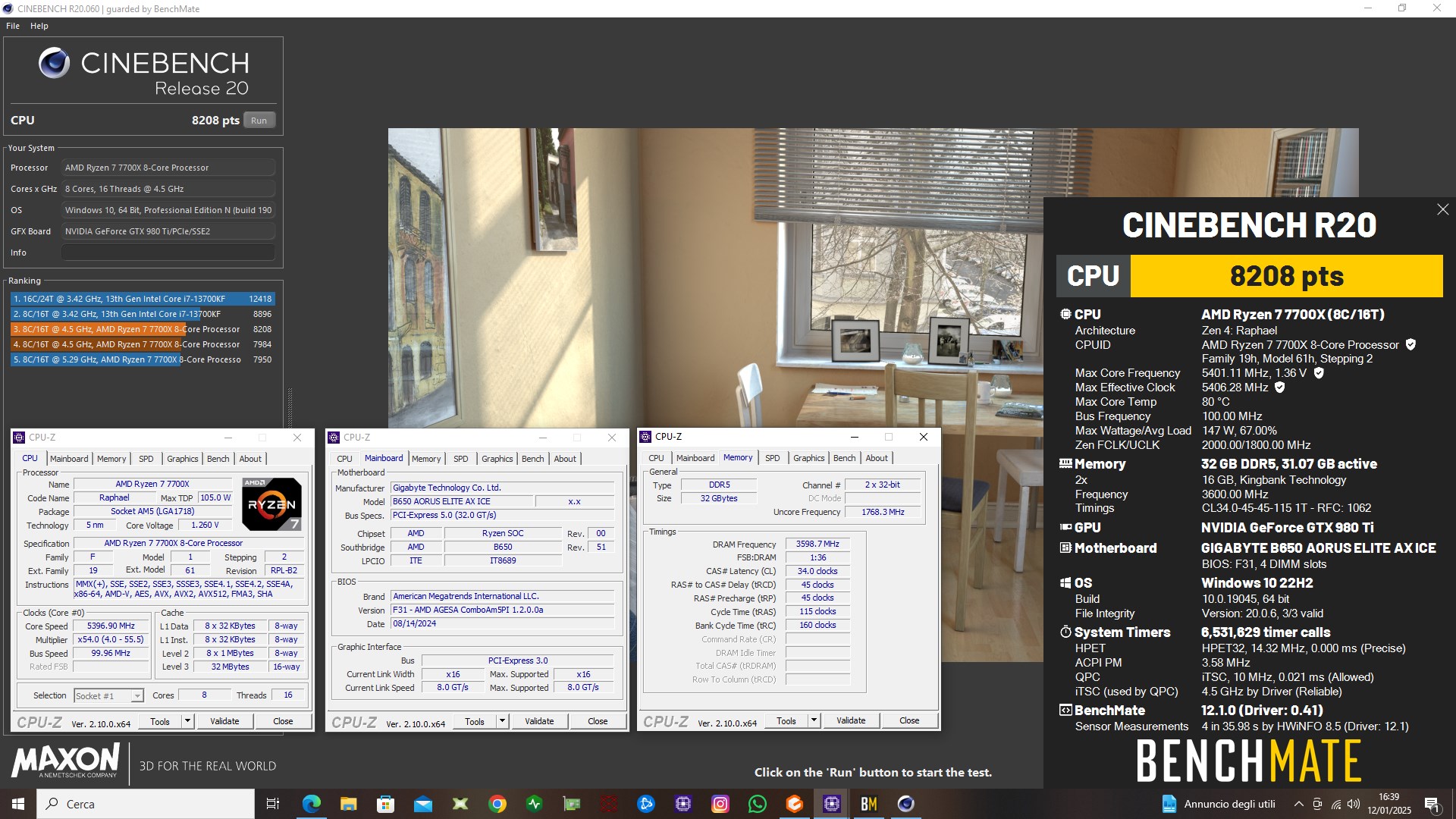The height and width of the screenshot is (819, 1456).
Task: Launch Microsoft Edge from the taskbar
Action: 311,804
